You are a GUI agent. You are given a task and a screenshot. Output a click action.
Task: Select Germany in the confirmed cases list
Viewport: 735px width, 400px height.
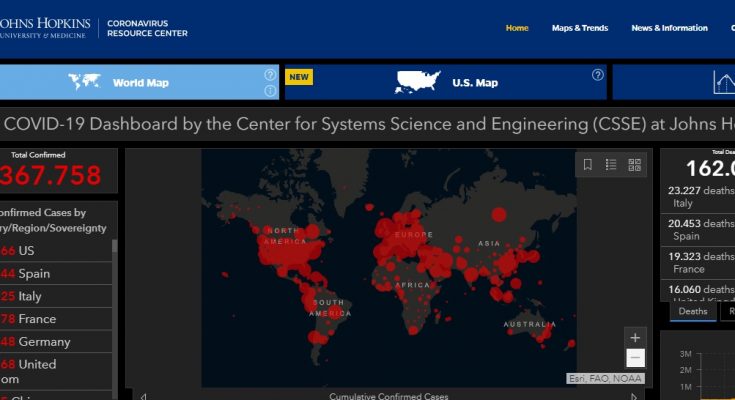[x=56, y=342]
